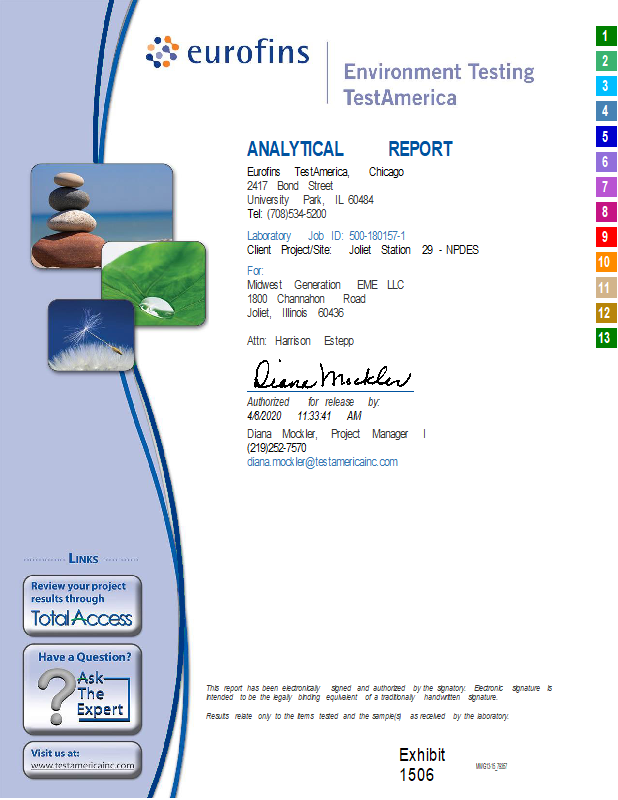The image size is (618, 800).
Task: Visit the www.testamericainc.com link button
Action: pos(82,760)
